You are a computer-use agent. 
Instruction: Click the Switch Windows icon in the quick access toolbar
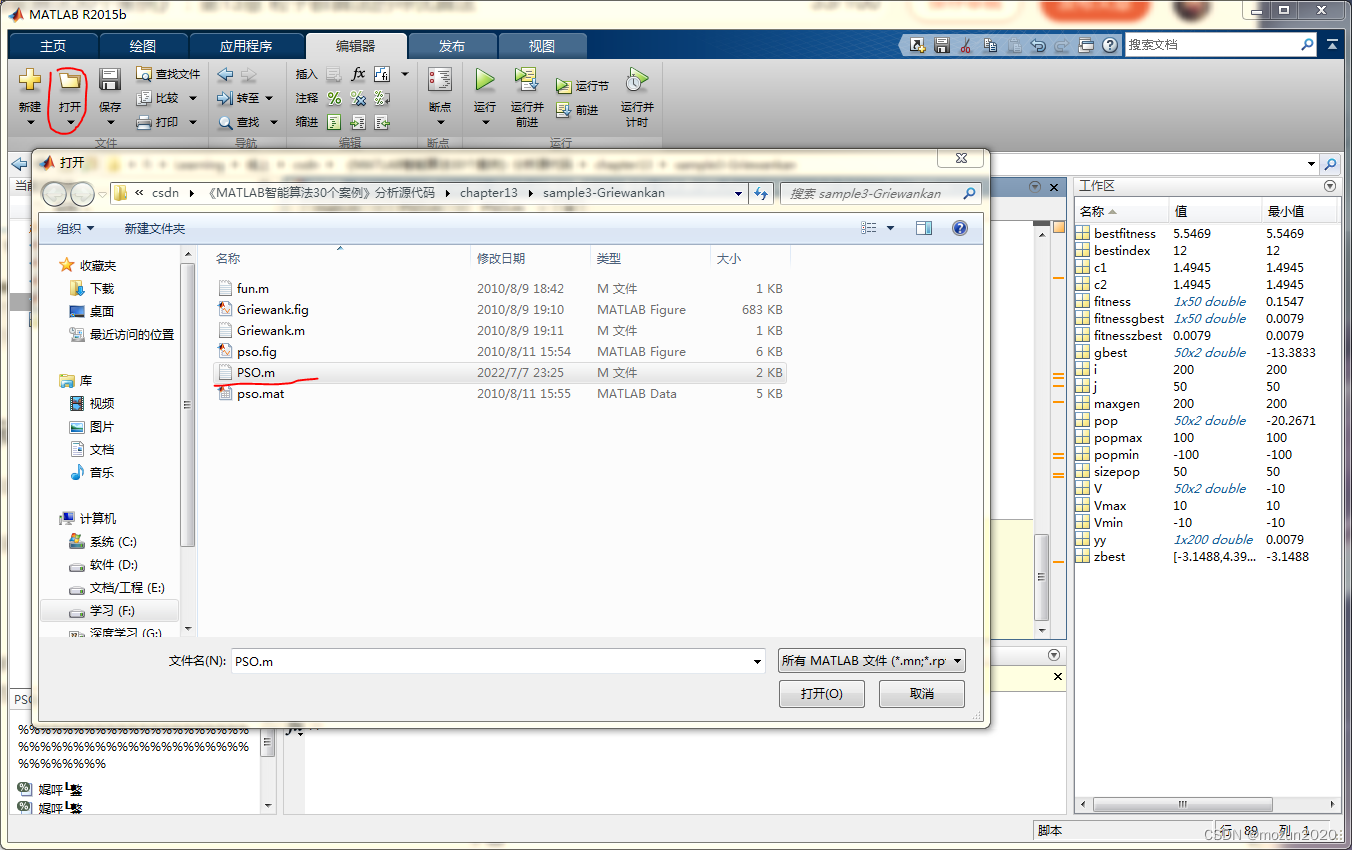1086,45
